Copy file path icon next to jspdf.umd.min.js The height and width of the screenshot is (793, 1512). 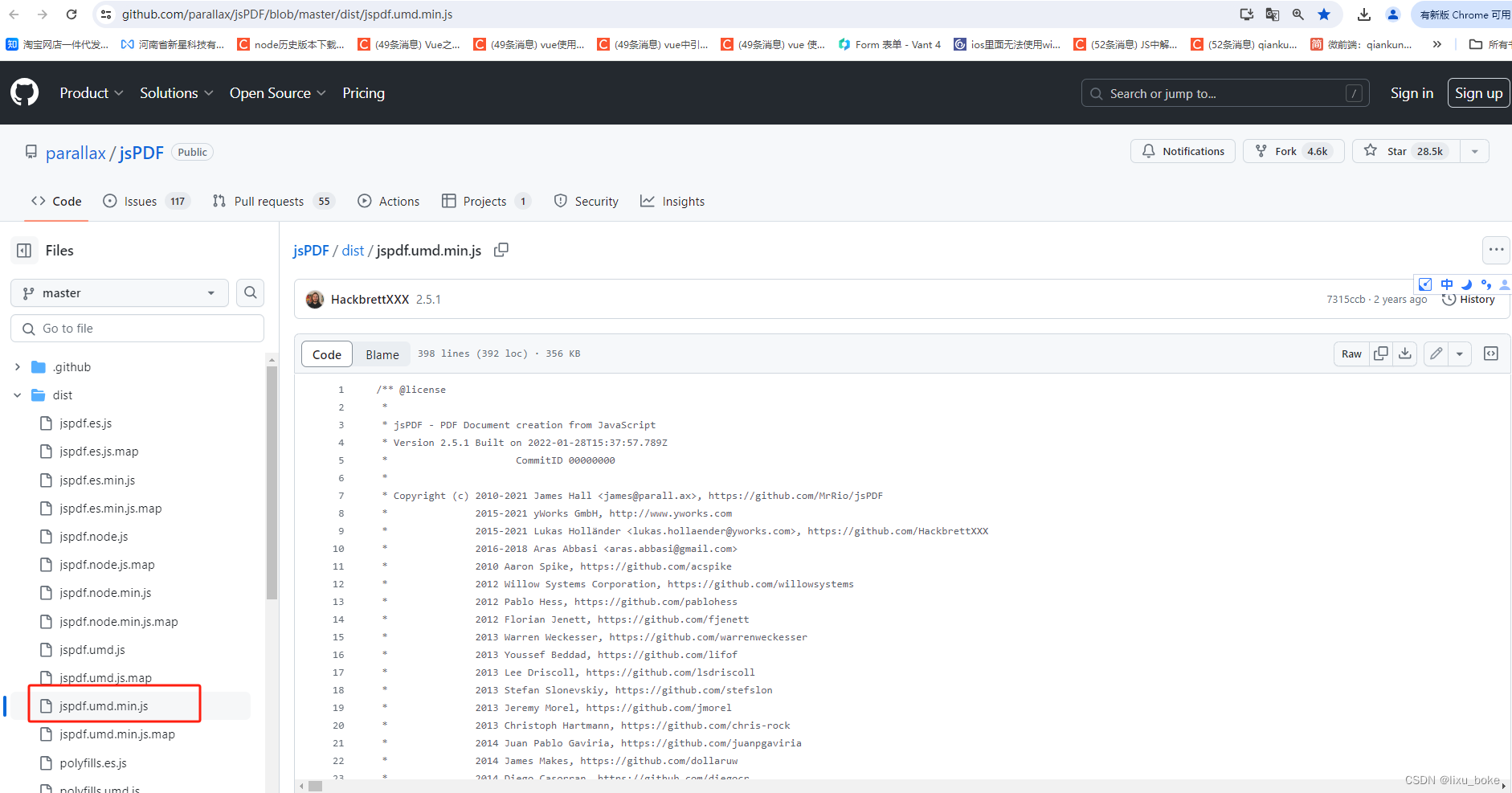(x=501, y=250)
